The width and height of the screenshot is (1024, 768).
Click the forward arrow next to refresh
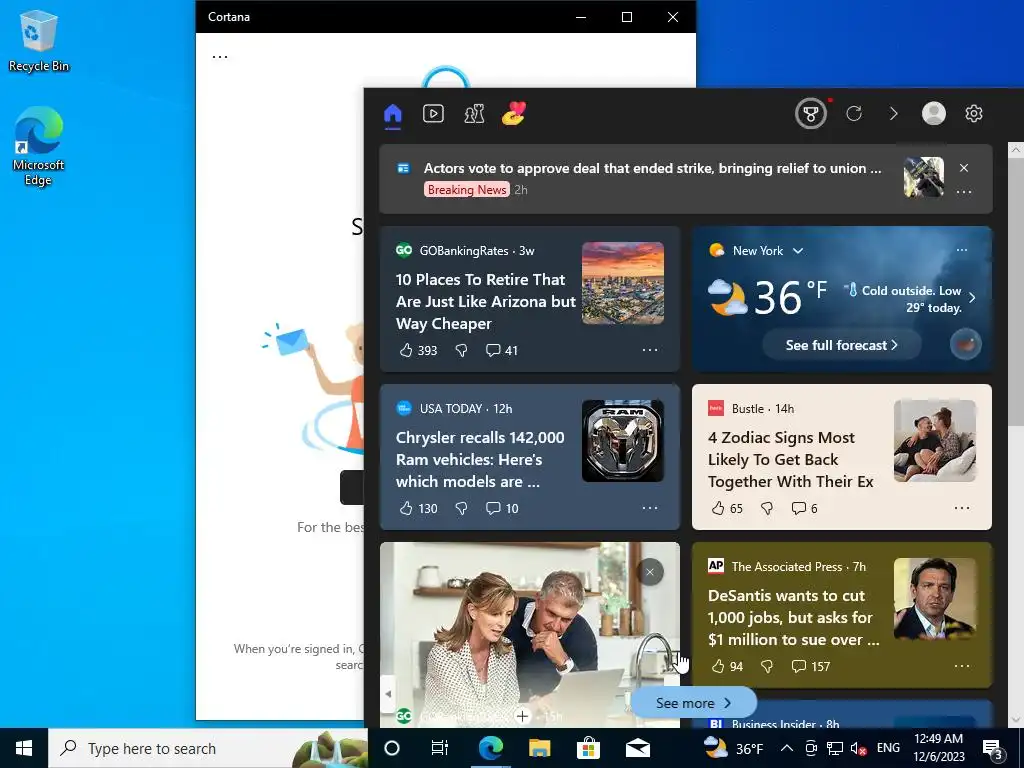pyautogui.click(x=893, y=114)
